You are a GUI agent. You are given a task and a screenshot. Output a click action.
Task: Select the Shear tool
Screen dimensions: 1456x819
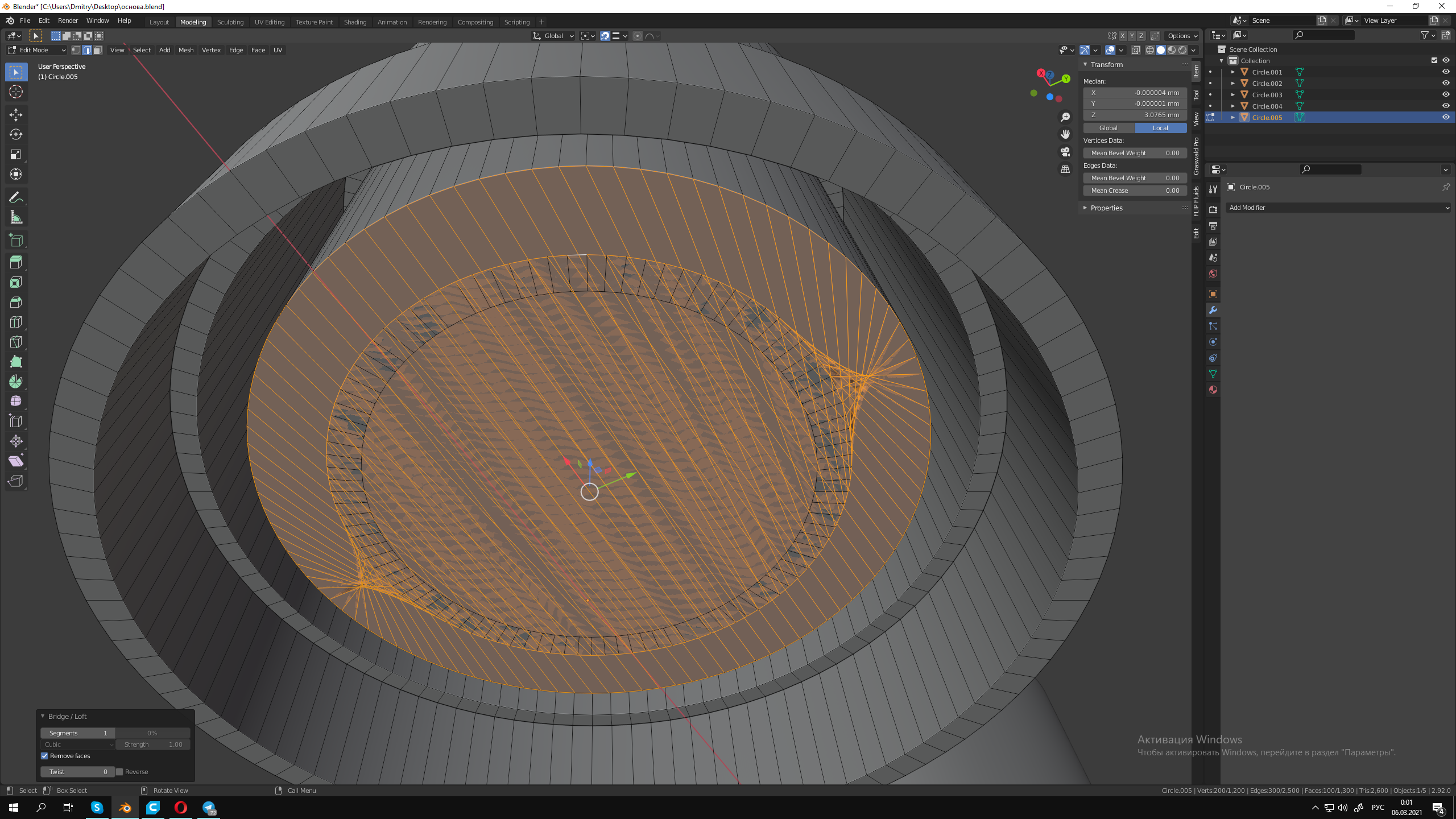coord(16,461)
